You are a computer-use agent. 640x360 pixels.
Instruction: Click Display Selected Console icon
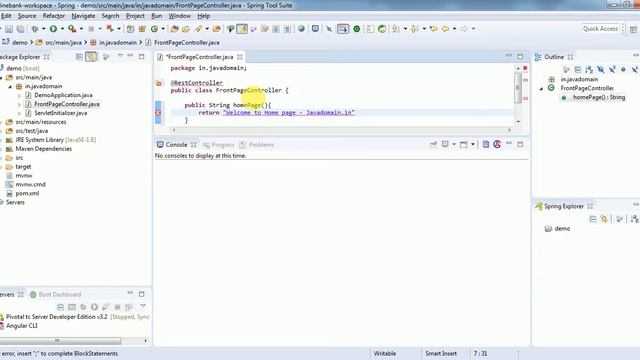point(445,144)
